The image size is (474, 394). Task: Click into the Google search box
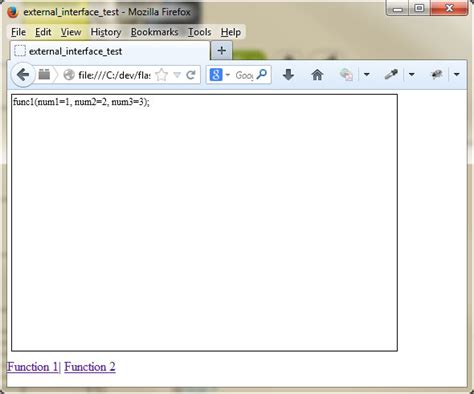244,75
